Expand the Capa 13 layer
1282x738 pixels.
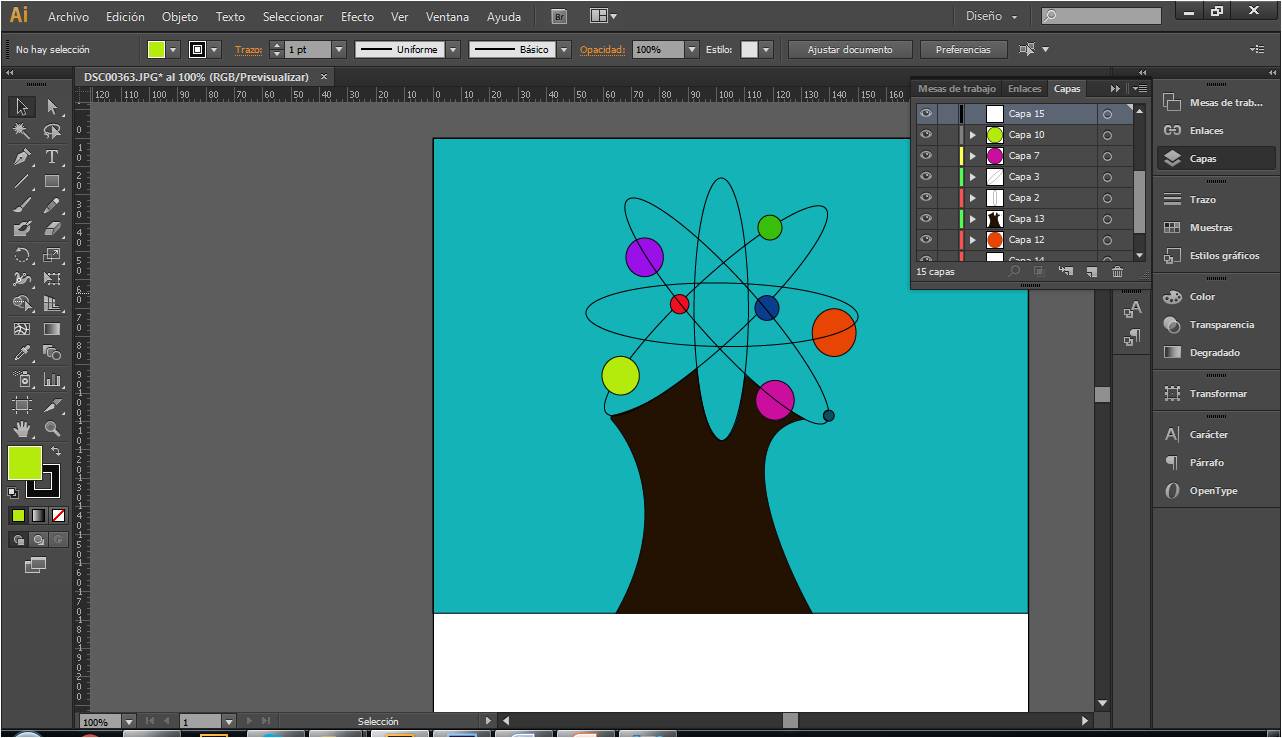pyautogui.click(x=972, y=219)
